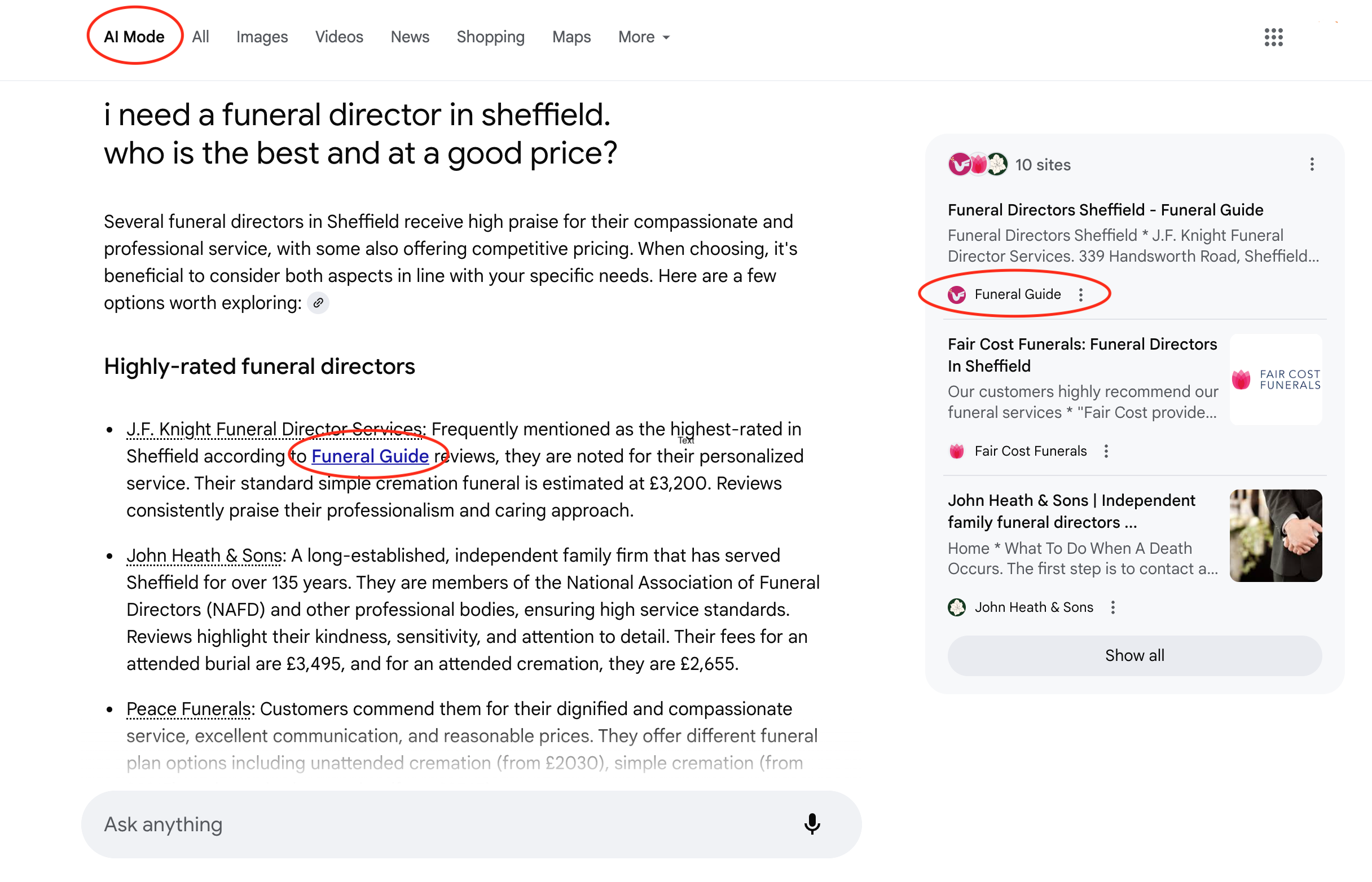Open three-dot options next to Fair Cost Funerals

point(1106,451)
